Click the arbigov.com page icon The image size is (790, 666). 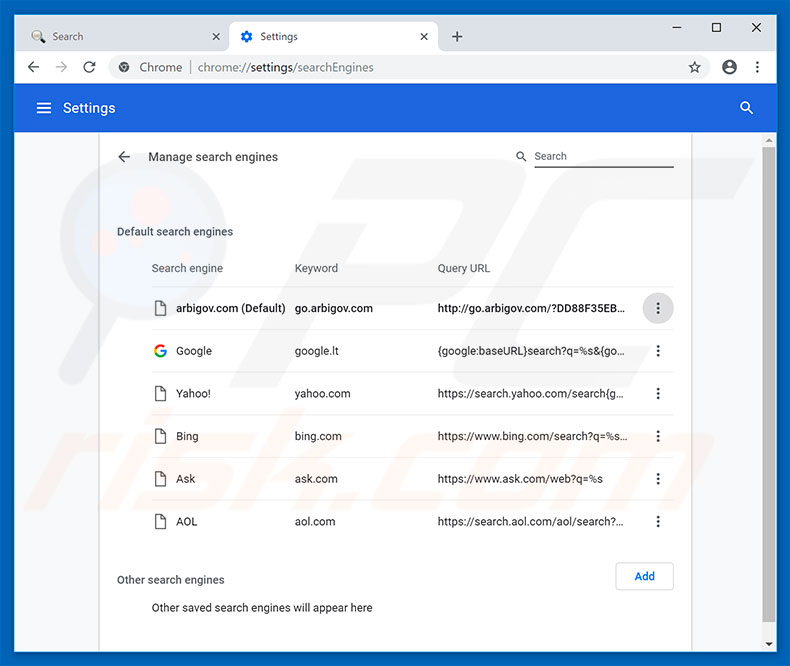click(160, 308)
